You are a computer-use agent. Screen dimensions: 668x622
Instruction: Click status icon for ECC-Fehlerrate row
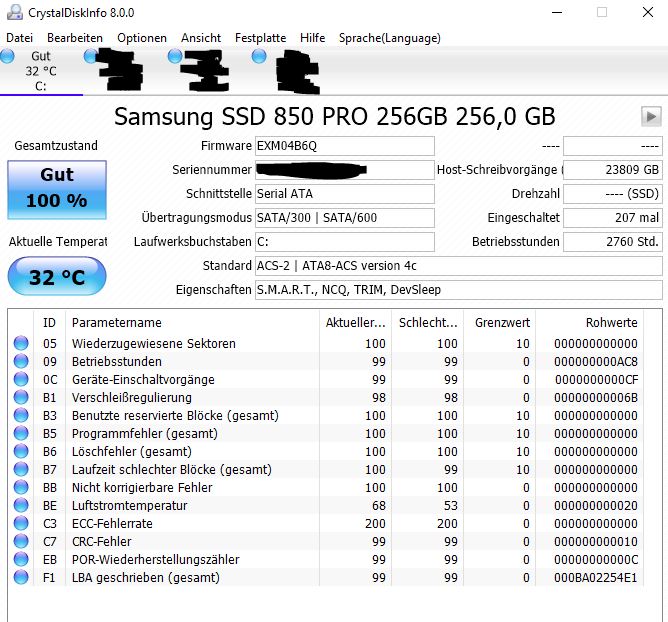click(x=21, y=523)
